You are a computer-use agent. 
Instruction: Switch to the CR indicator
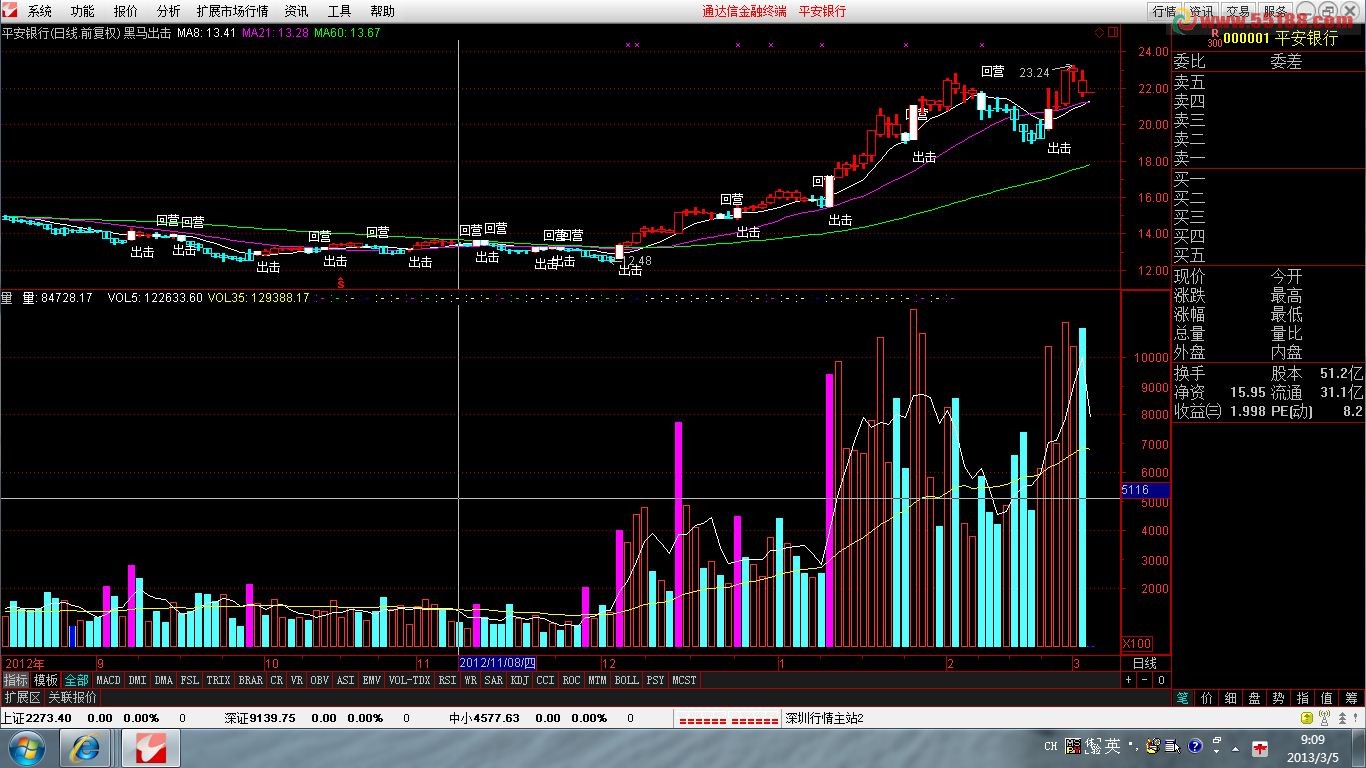(x=277, y=680)
